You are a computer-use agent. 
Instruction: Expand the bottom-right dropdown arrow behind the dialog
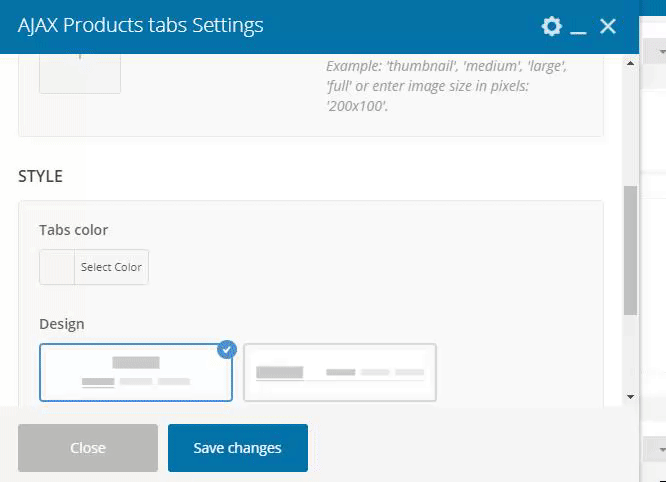point(661,449)
